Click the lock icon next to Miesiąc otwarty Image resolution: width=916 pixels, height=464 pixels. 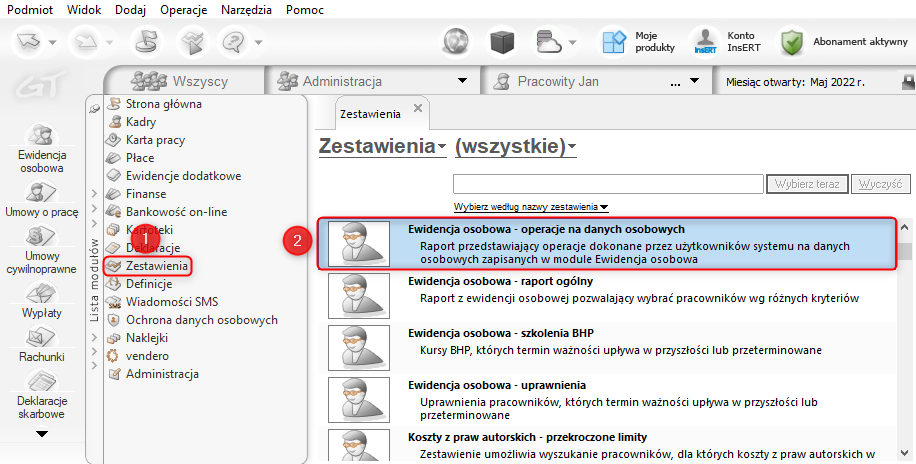[x=907, y=81]
